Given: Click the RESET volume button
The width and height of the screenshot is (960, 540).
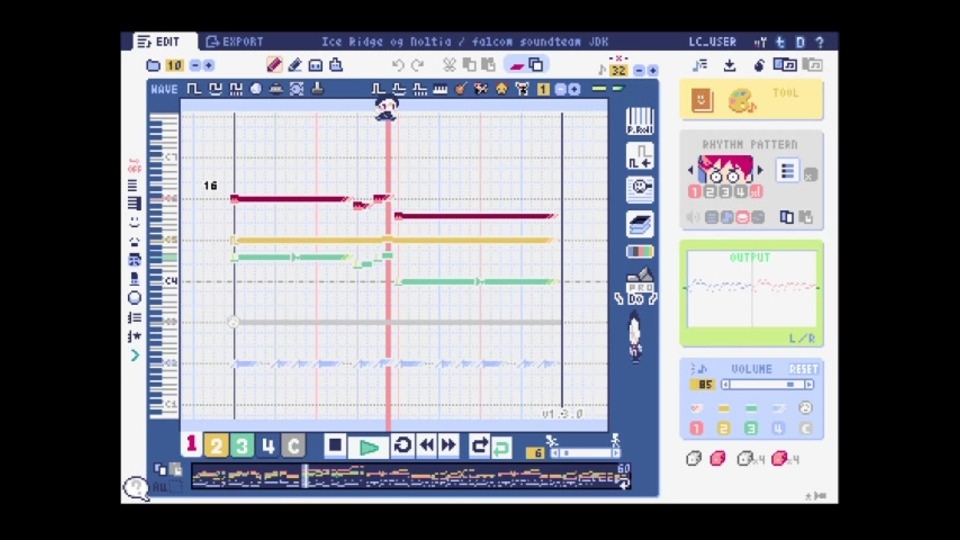Looking at the screenshot, I should coord(803,369).
